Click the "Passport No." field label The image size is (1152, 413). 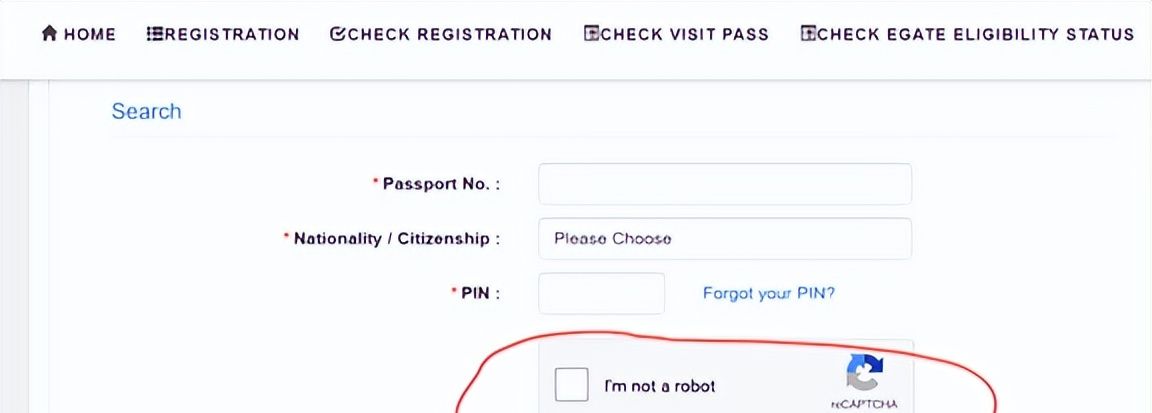(x=440, y=184)
